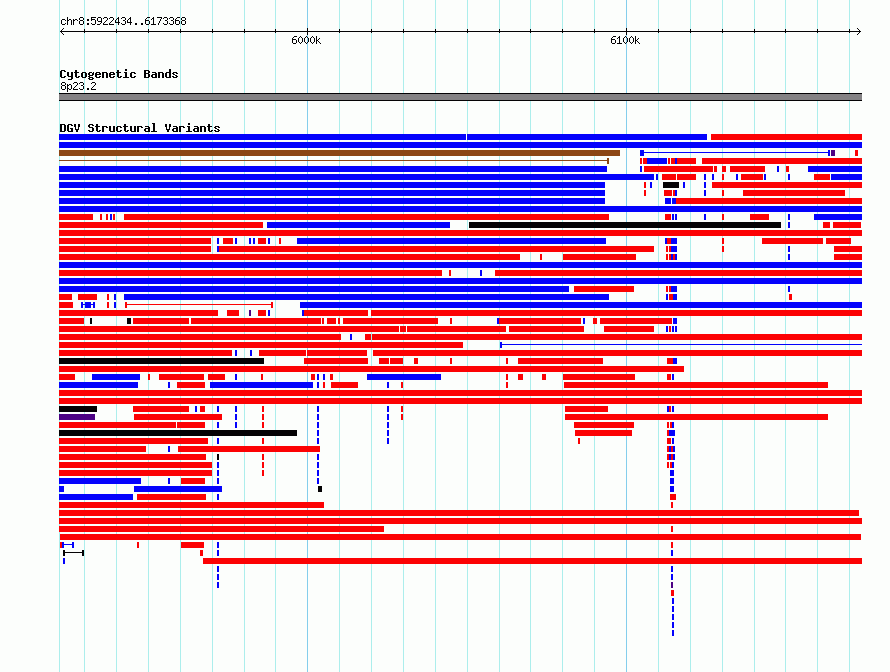Select the small purple variant bar at the left edge
The image size is (890, 672).
pyautogui.click(x=77, y=417)
